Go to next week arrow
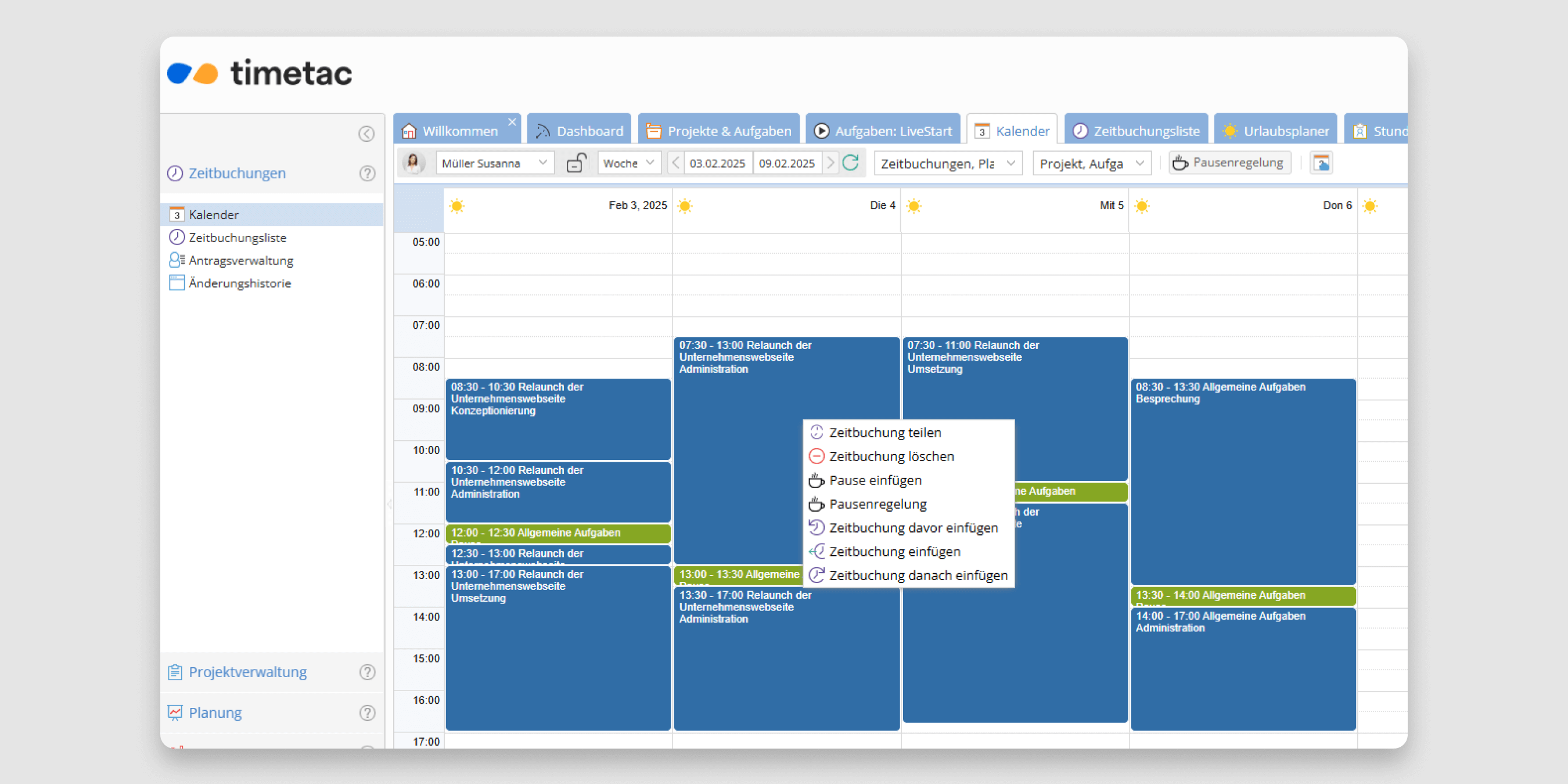The height and width of the screenshot is (784, 1568). pos(830,163)
